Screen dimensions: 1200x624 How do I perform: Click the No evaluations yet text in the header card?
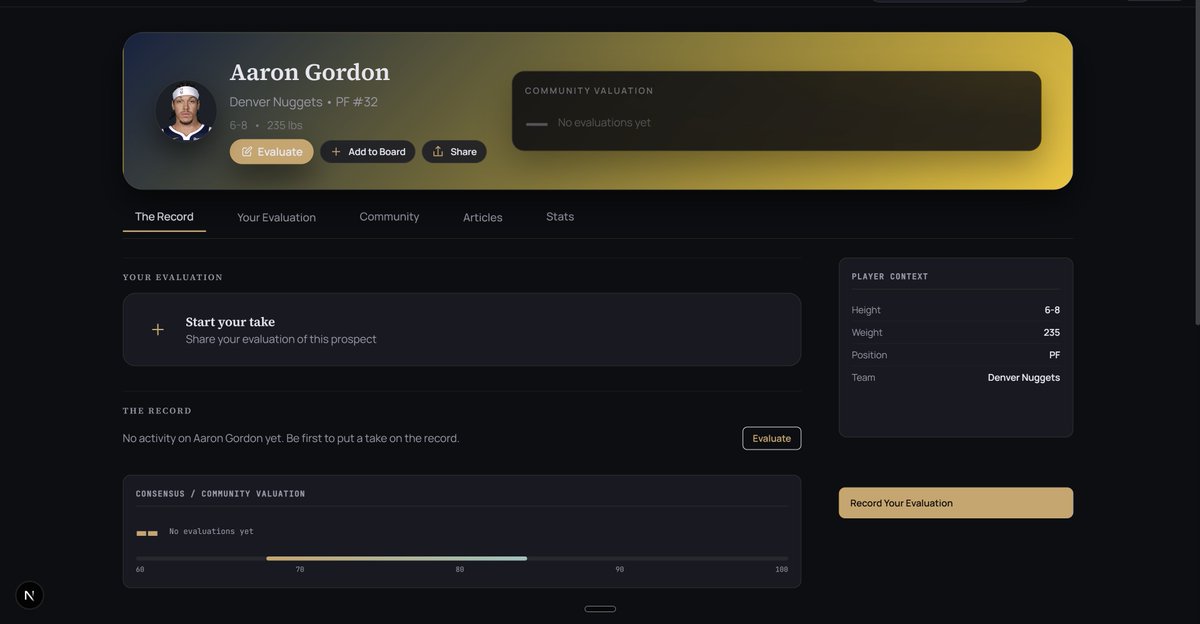(604, 123)
